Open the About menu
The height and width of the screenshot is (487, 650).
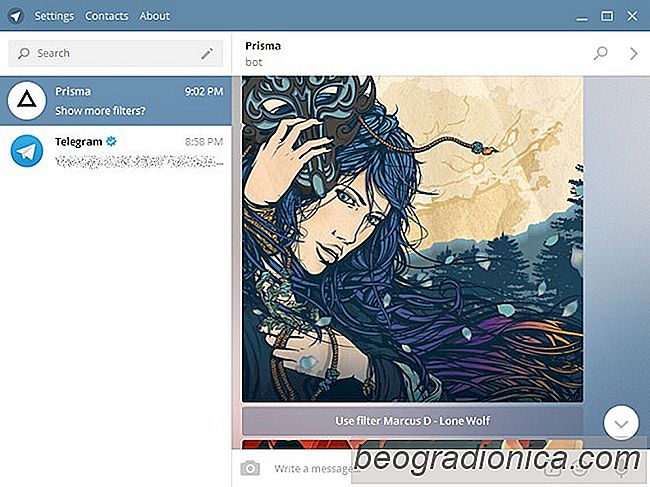[x=155, y=16]
